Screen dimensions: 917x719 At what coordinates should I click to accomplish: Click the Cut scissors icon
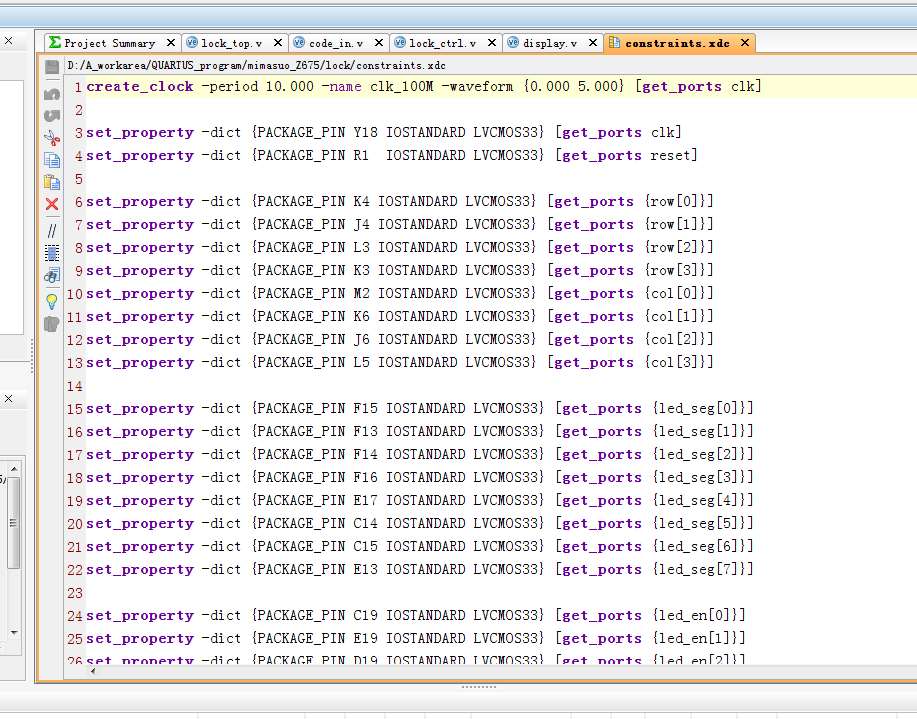pos(52,137)
